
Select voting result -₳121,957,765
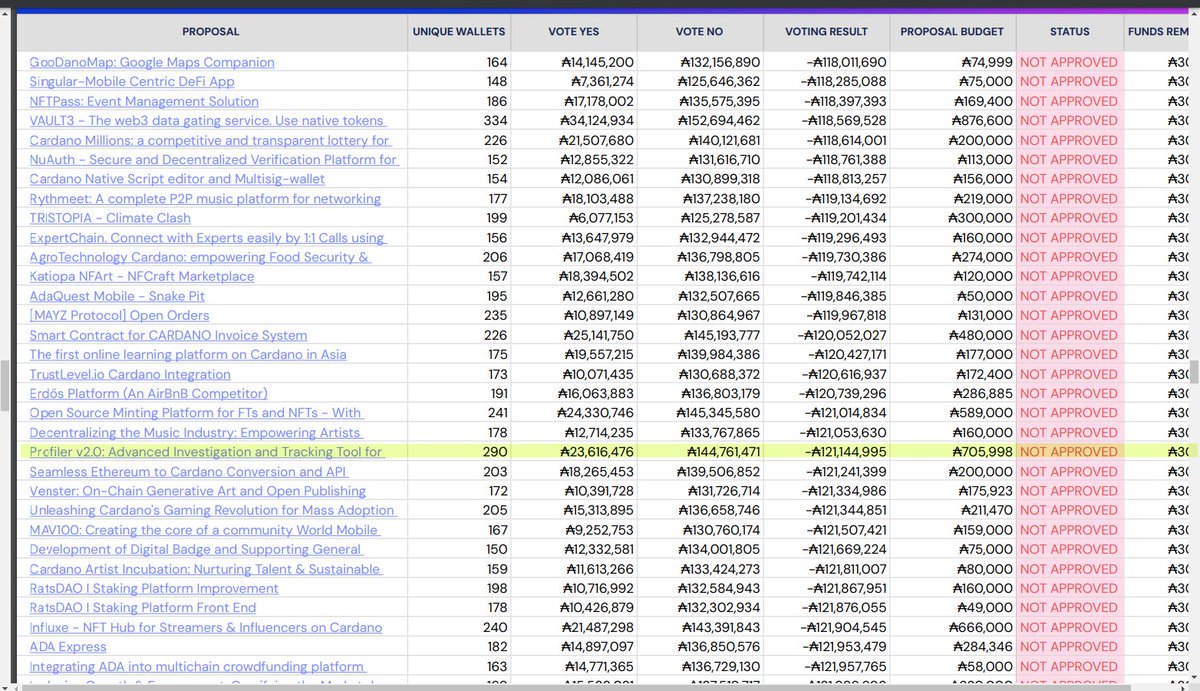pos(844,666)
